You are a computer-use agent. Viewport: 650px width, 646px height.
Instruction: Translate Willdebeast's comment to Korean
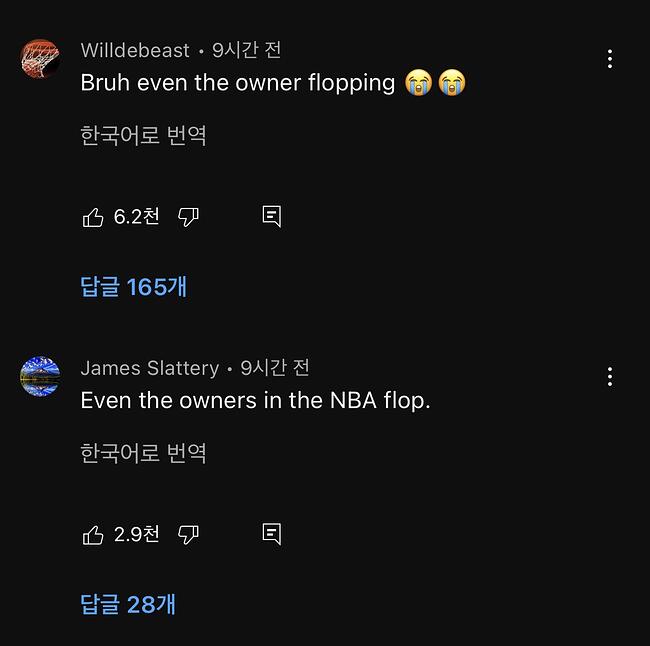pos(143,135)
